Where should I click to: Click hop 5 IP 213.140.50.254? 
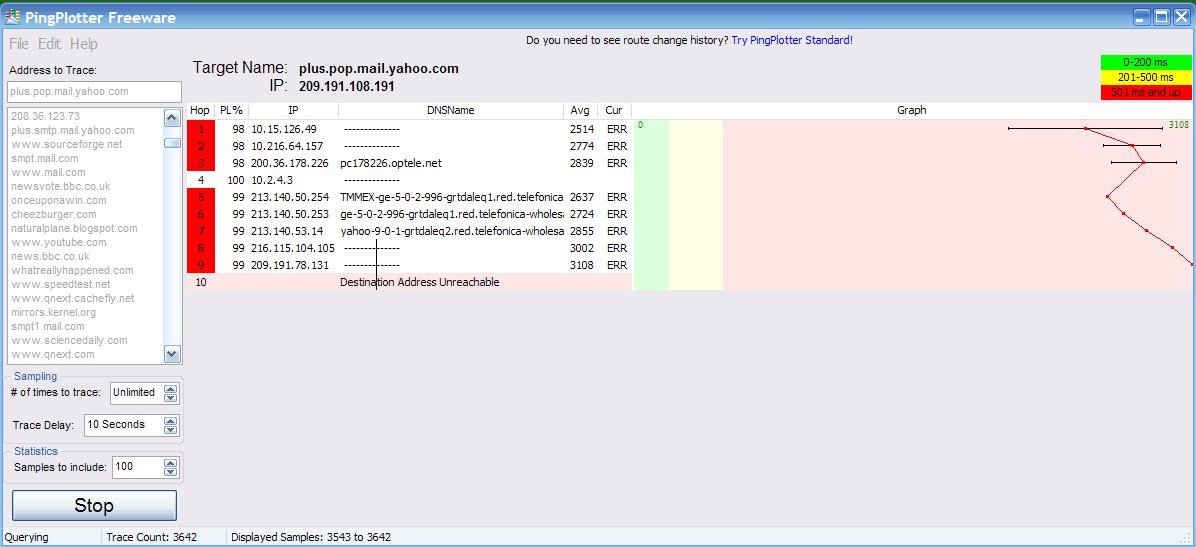pos(290,197)
